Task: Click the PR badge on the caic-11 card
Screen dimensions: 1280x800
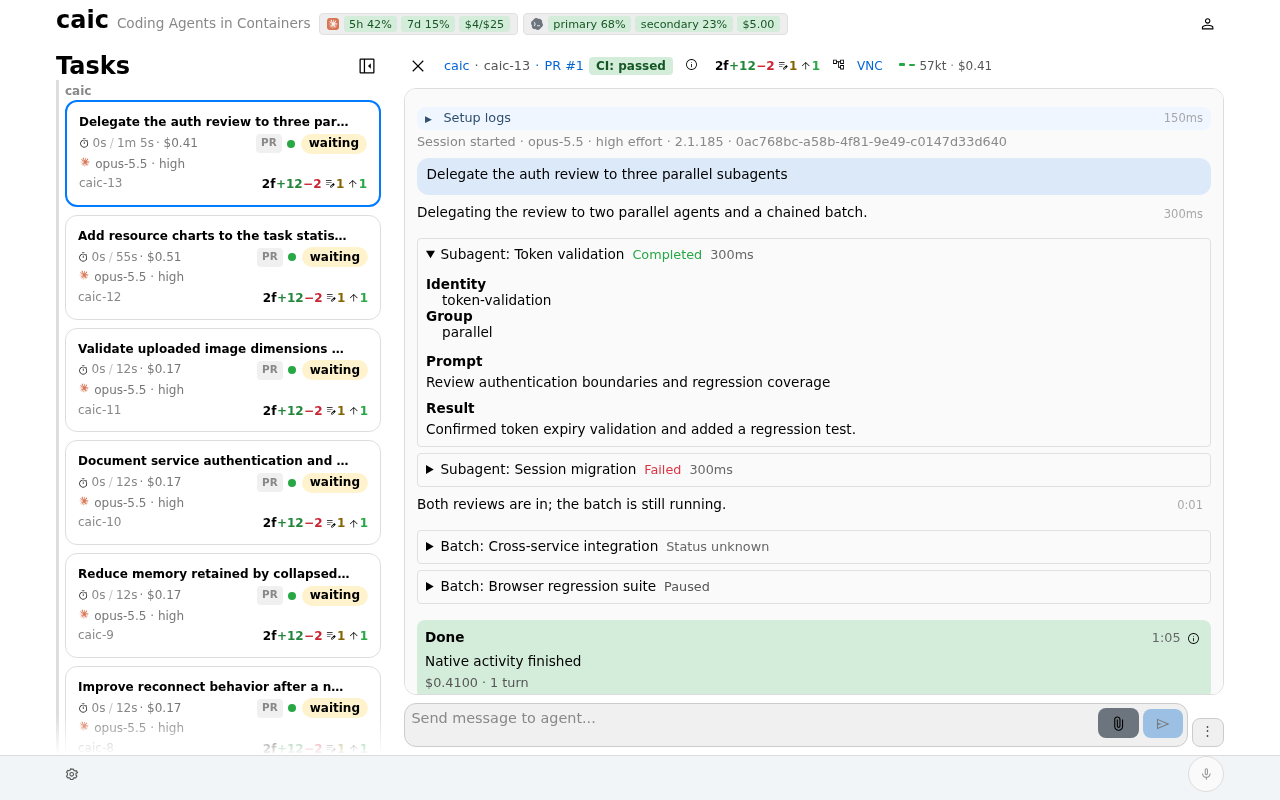Action: 270,370
